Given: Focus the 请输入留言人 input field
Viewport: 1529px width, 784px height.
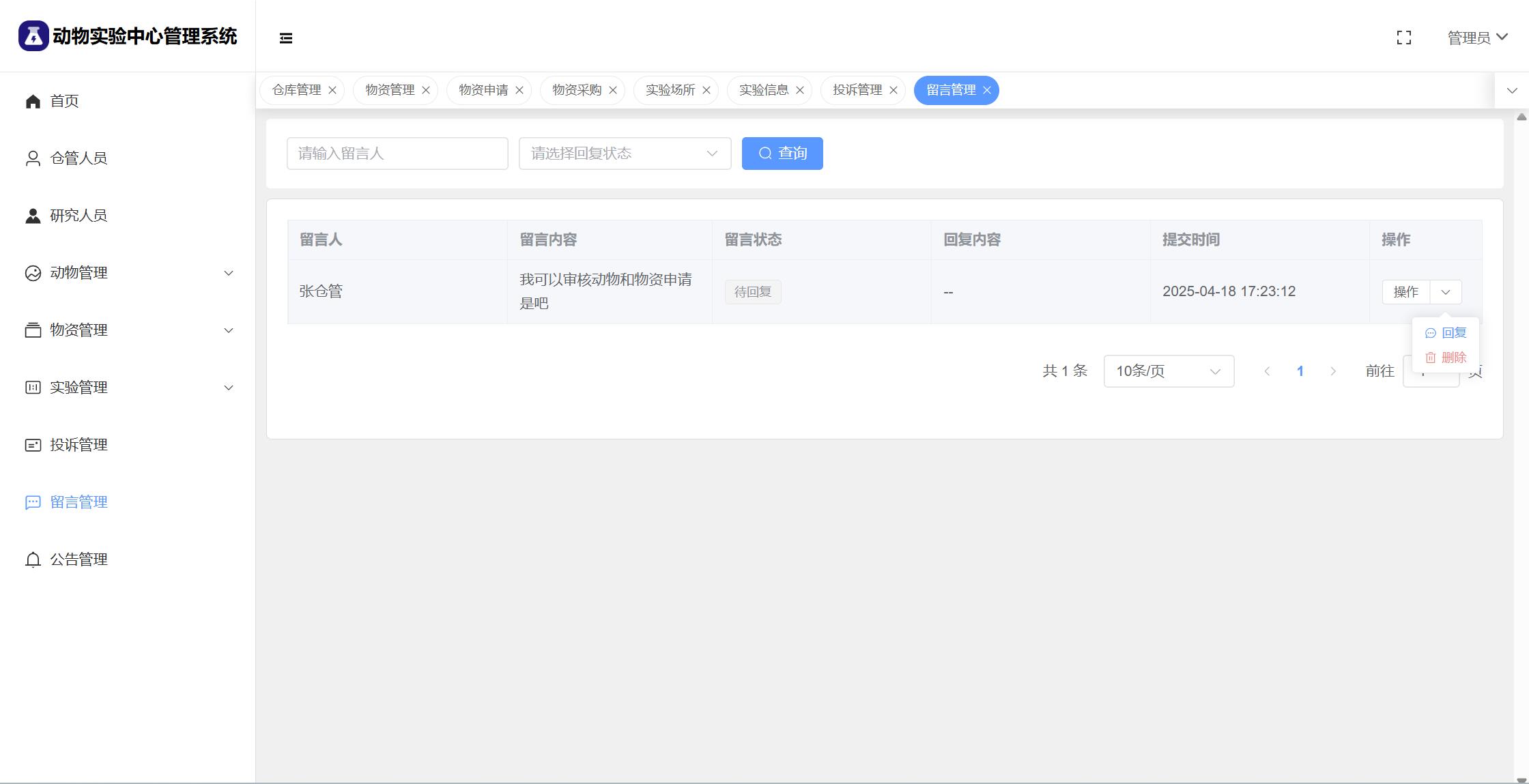Looking at the screenshot, I should (x=397, y=154).
